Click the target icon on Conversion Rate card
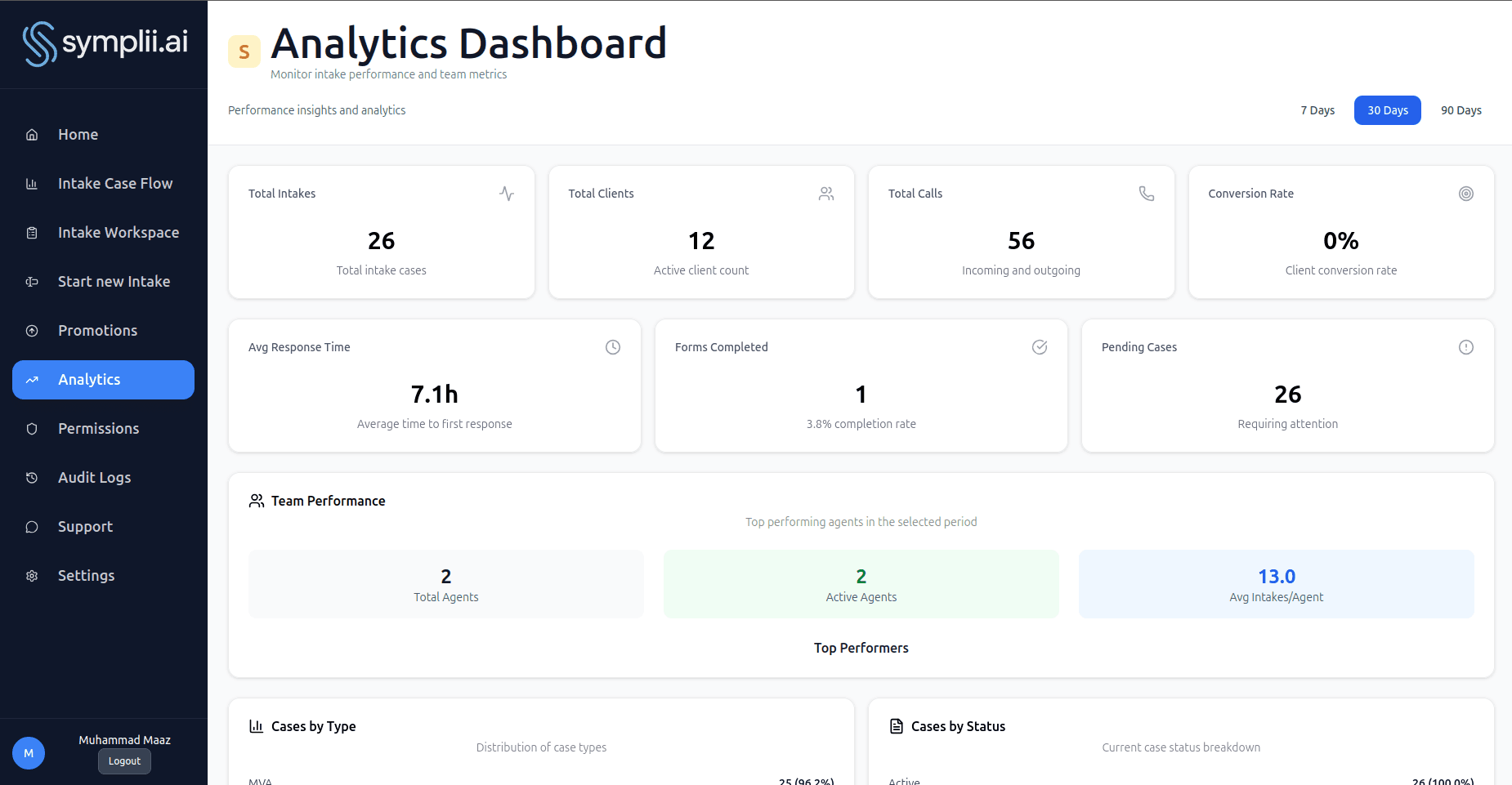Image resolution: width=1512 pixels, height=785 pixels. coord(1465,194)
